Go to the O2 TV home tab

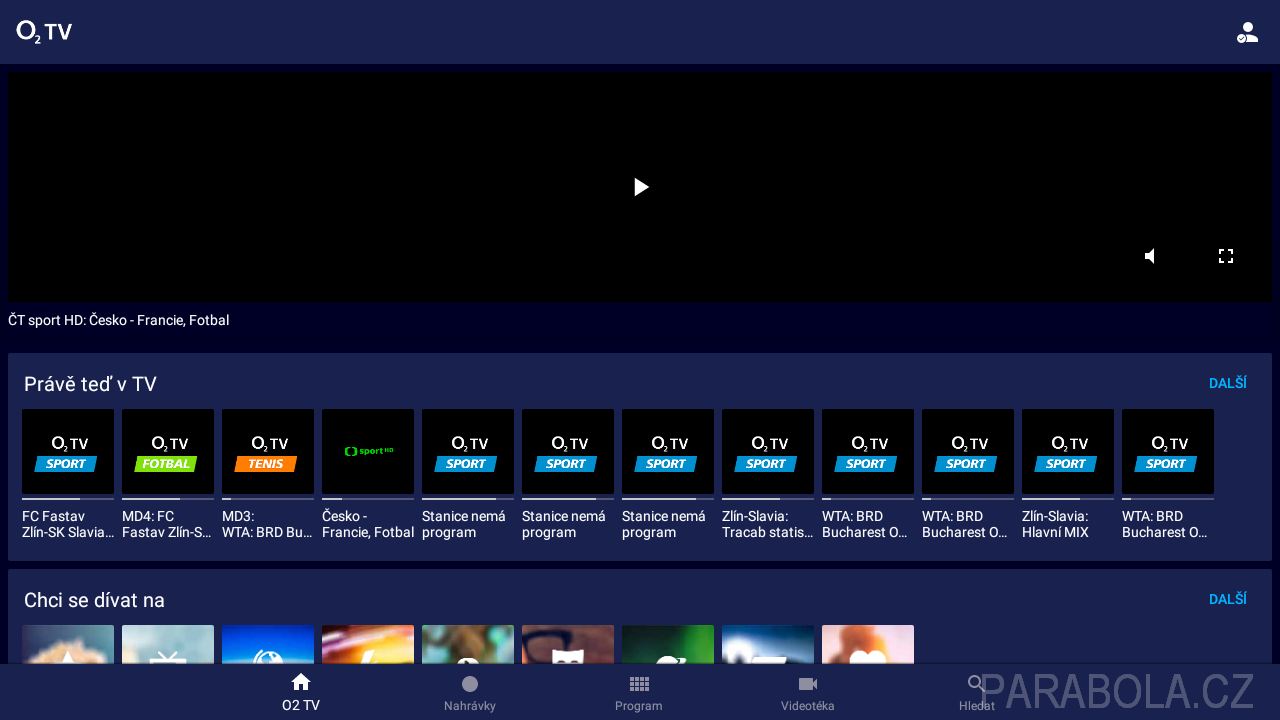[301, 692]
